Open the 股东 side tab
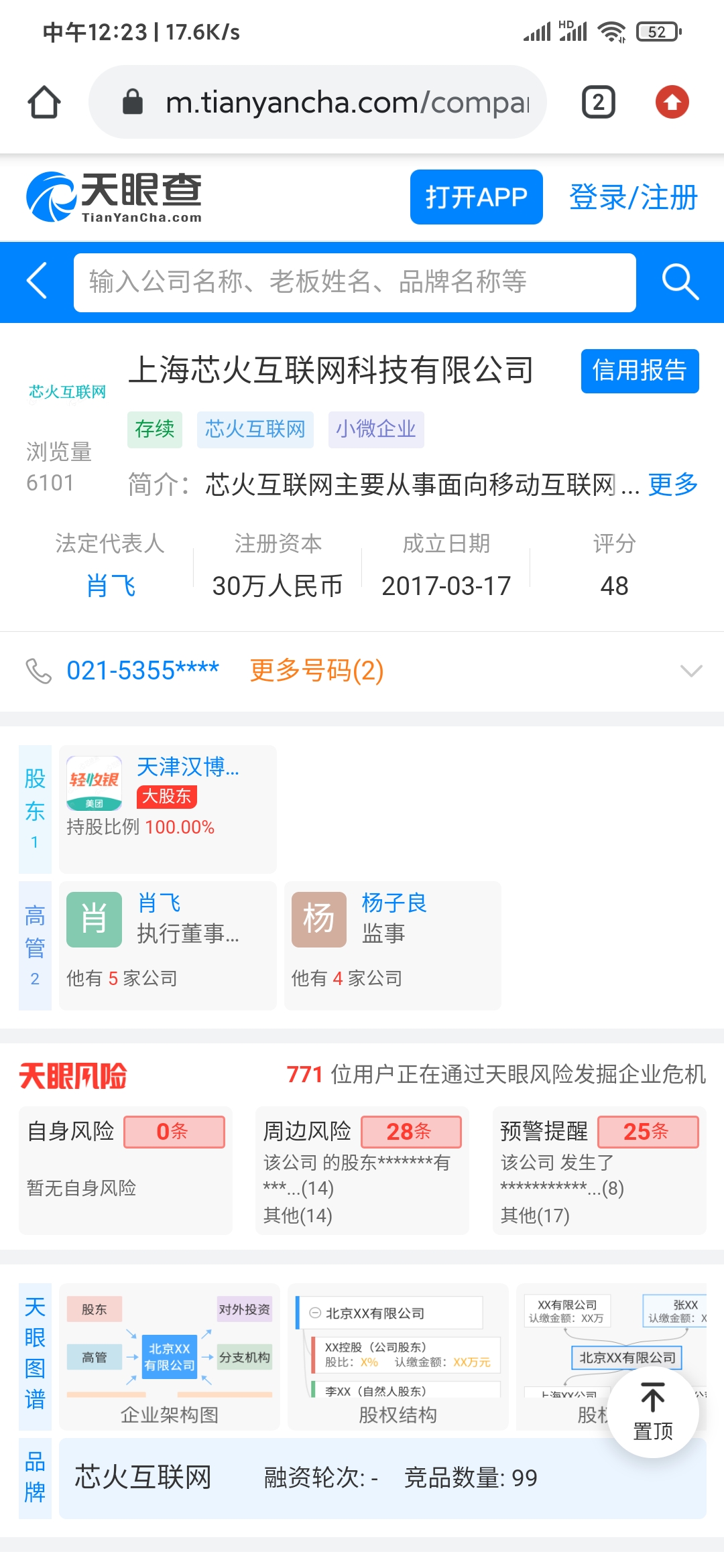This screenshot has width=724, height=1568. pyautogui.click(x=35, y=809)
